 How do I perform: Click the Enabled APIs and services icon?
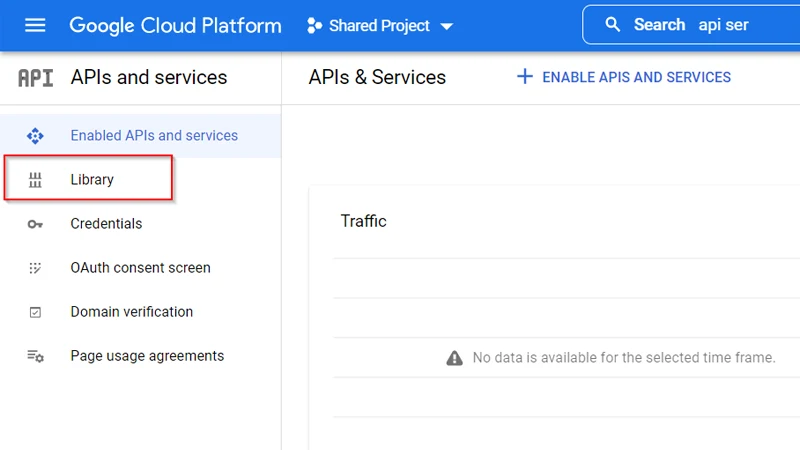coord(36,136)
